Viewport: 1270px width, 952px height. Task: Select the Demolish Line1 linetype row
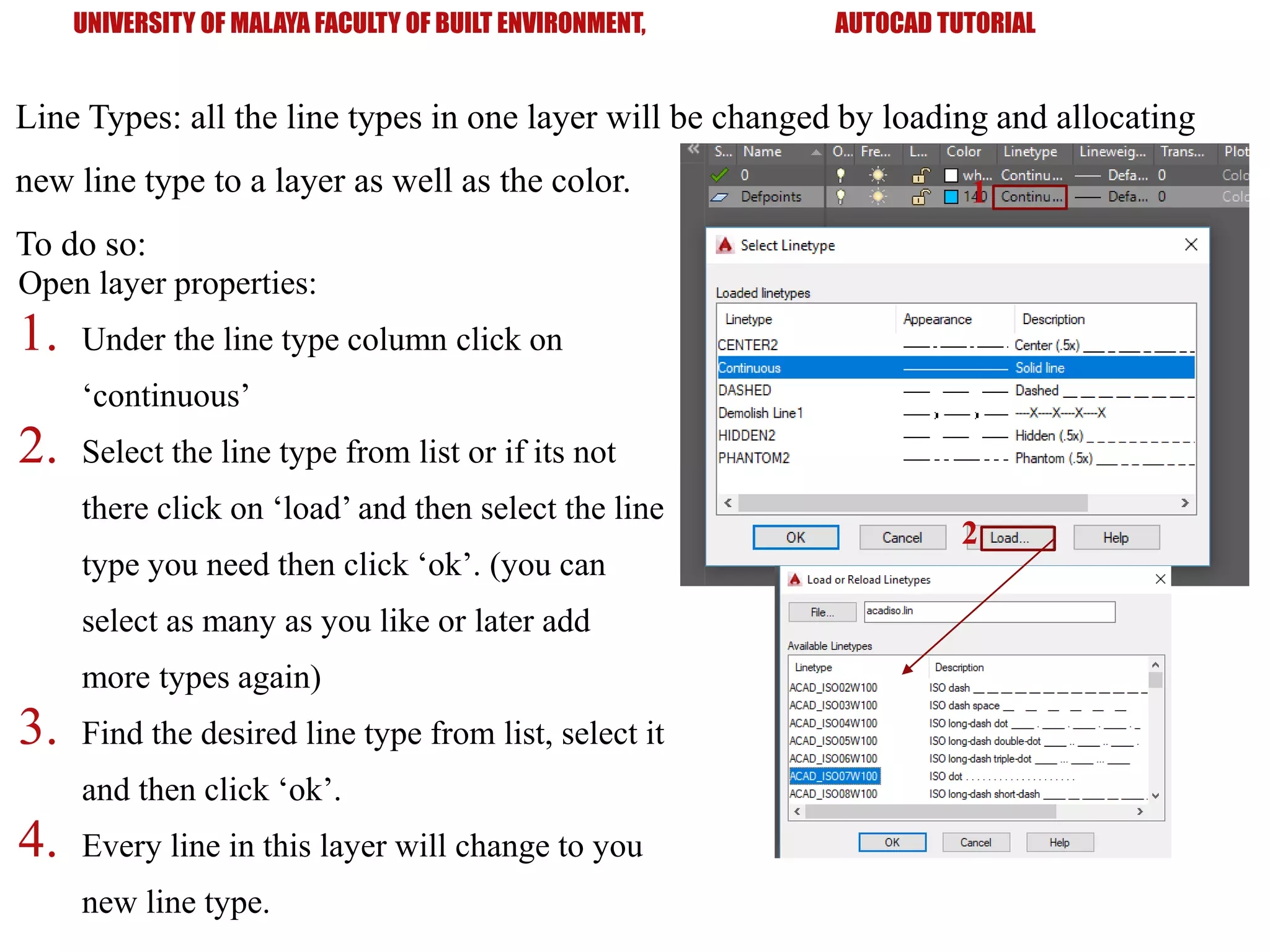point(956,413)
